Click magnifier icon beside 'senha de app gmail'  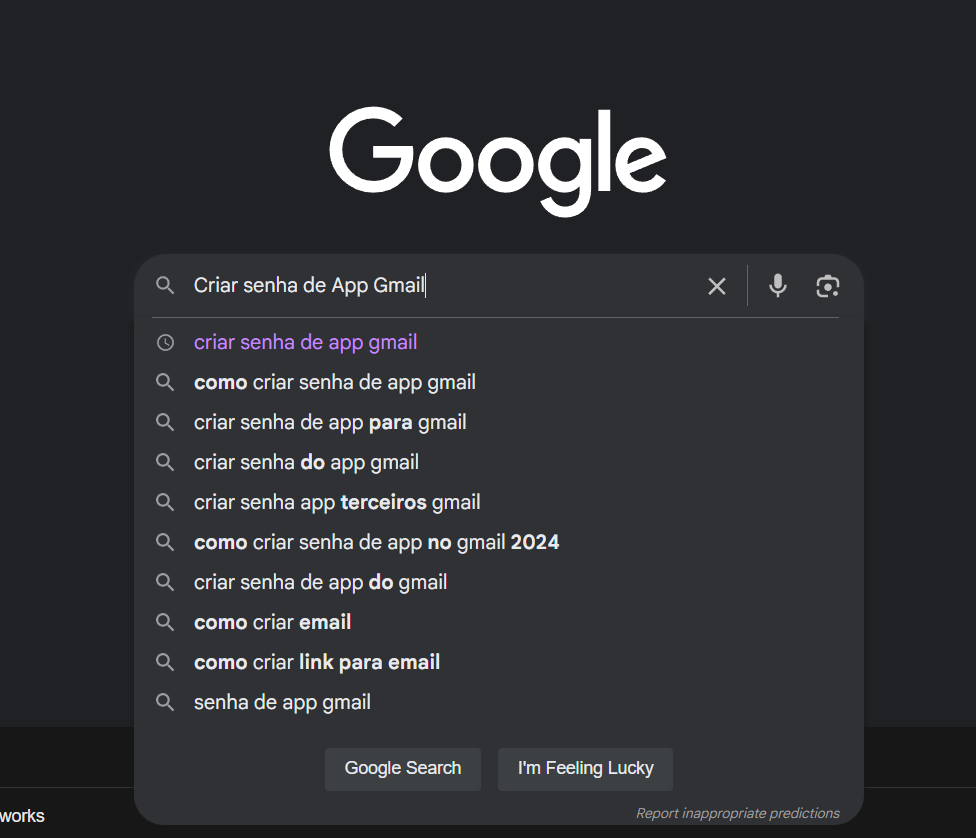(165, 702)
